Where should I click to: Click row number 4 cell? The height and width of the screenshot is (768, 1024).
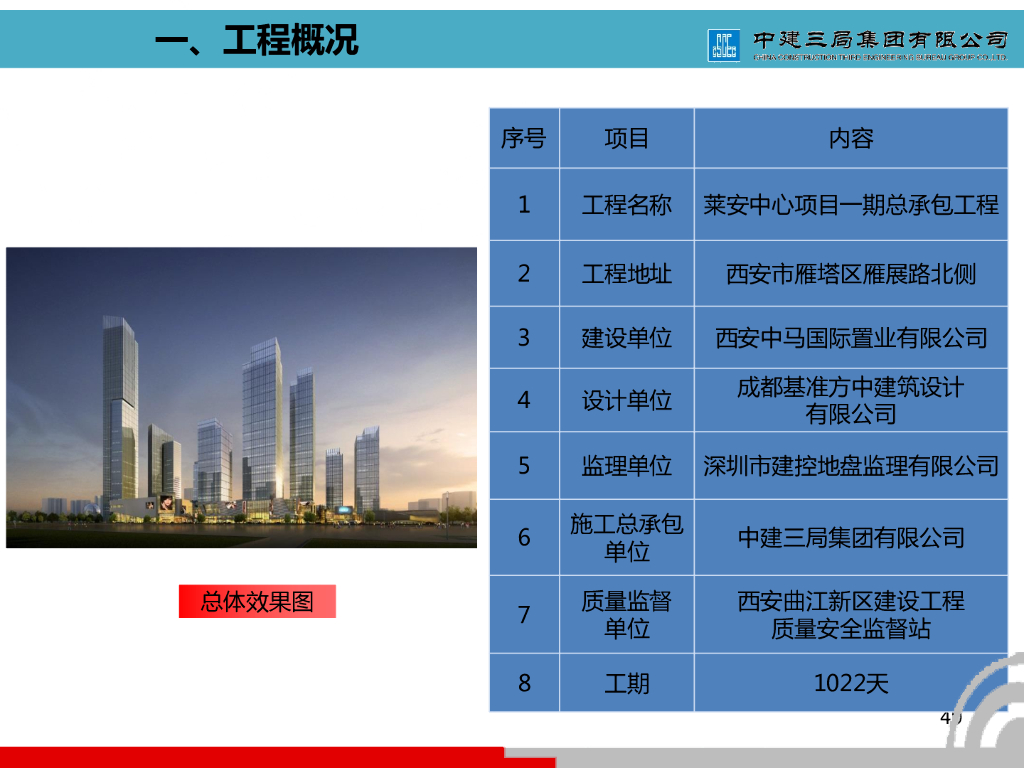coord(524,400)
